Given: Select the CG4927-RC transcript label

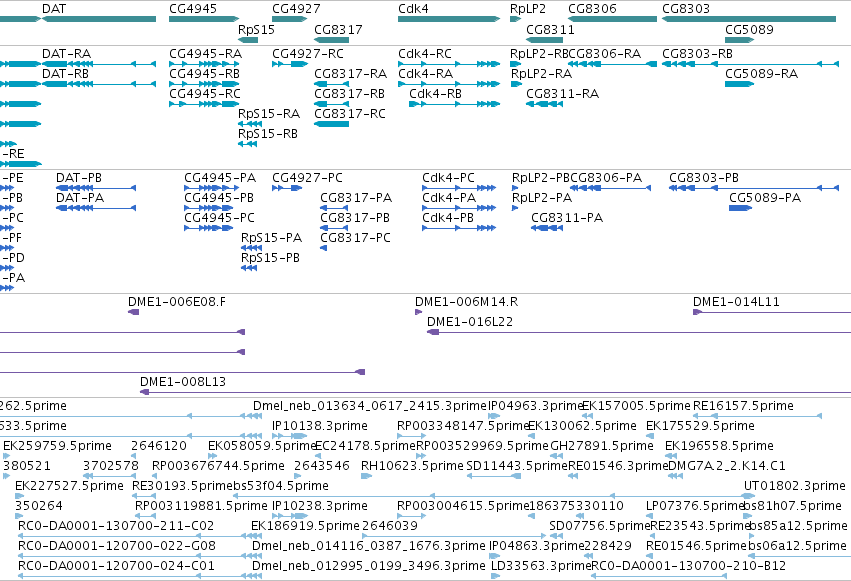Looking at the screenshot, I should tap(308, 54).
